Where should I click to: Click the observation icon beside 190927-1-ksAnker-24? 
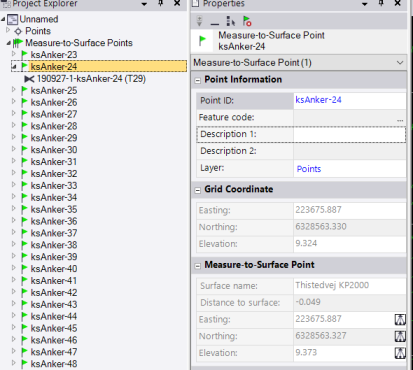(29, 79)
